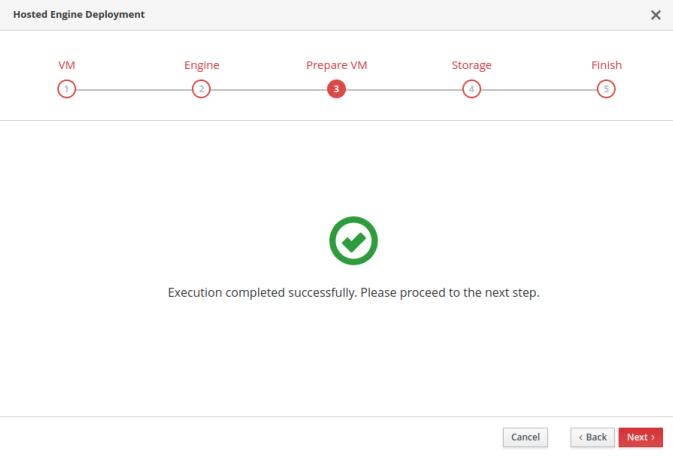Click the filled step 3 circle
The height and width of the screenshot is (459, 673).
pyautogui.click(x=336, y=89)
